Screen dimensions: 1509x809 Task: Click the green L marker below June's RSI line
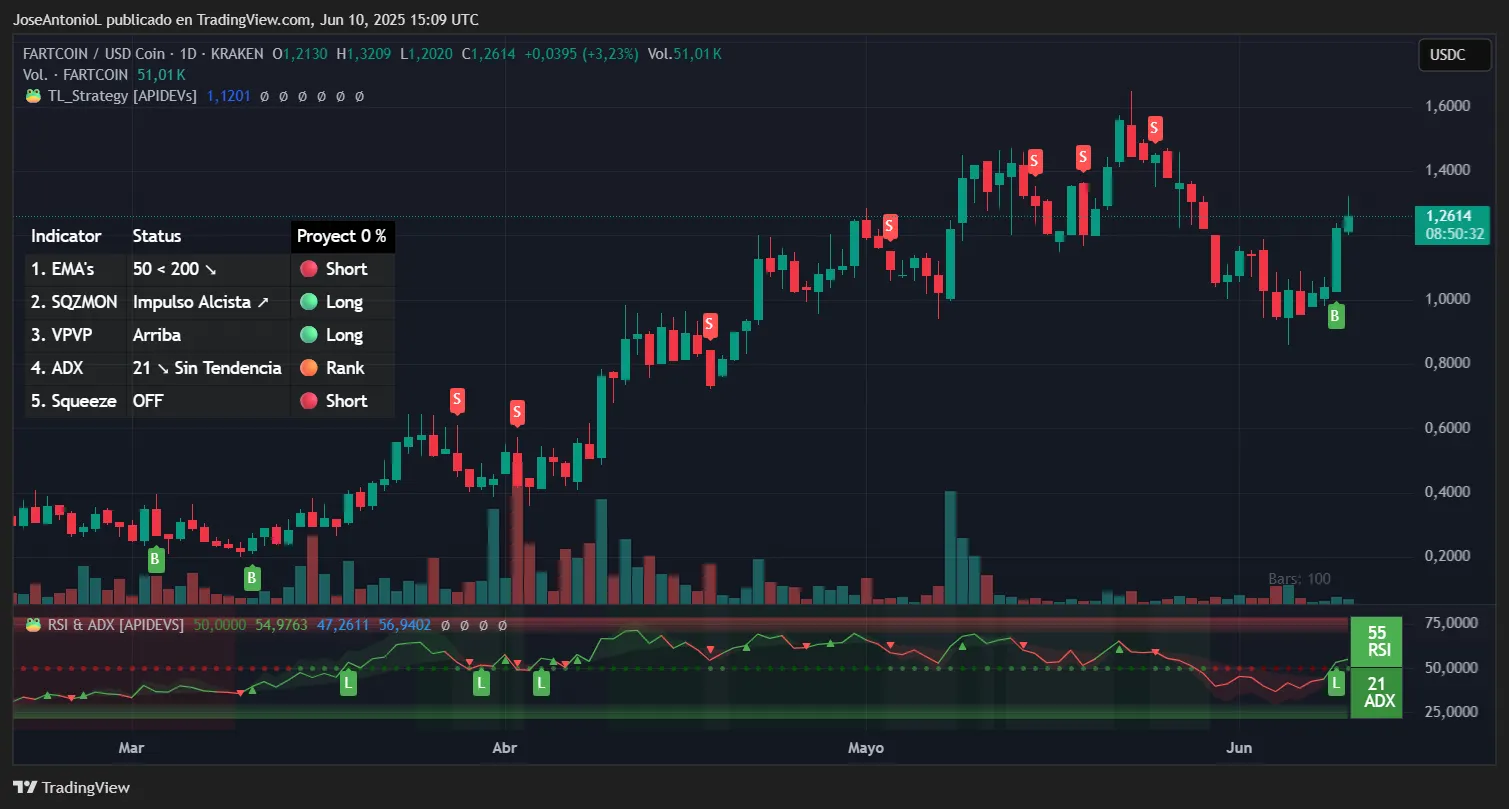1335,683
